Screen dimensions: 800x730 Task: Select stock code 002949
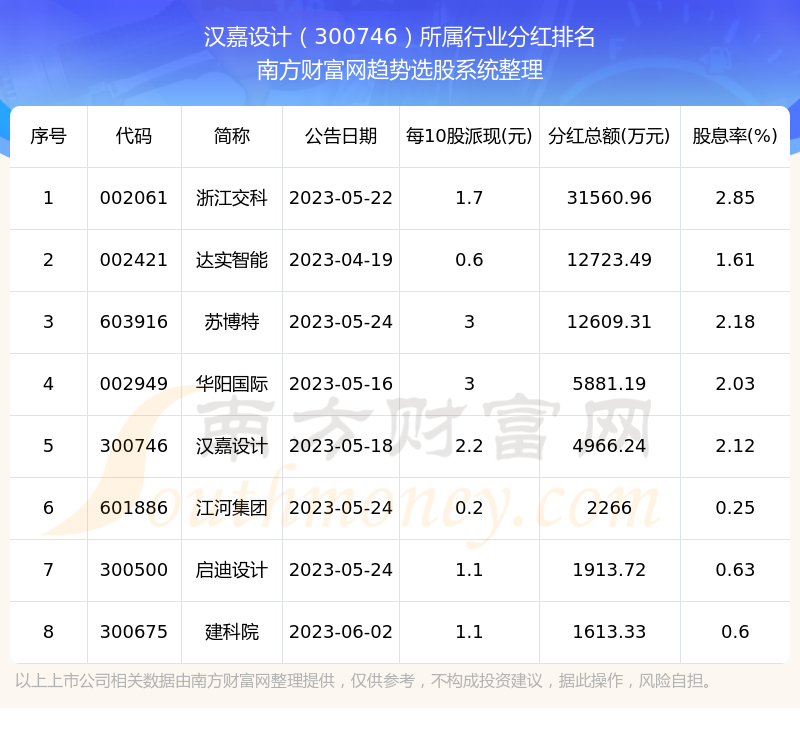[134, 384]
